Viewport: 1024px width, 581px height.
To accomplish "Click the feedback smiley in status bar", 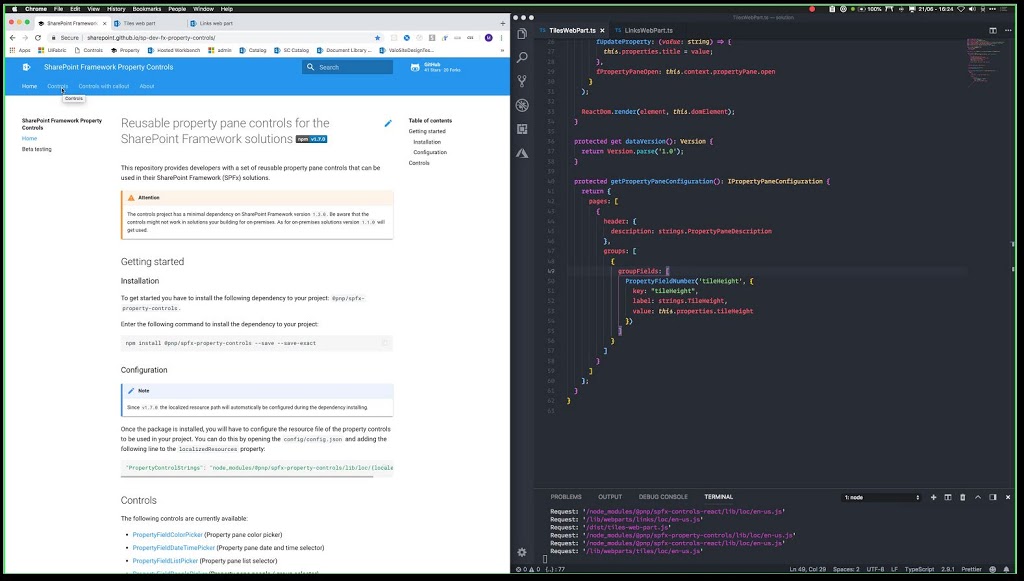I will pyautogui.click(x=993, y=569).
